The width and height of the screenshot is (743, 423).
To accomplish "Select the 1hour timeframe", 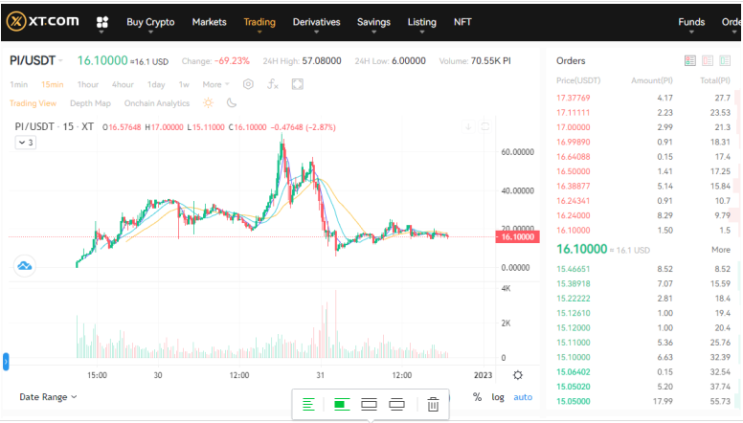I will coord(88,84).
